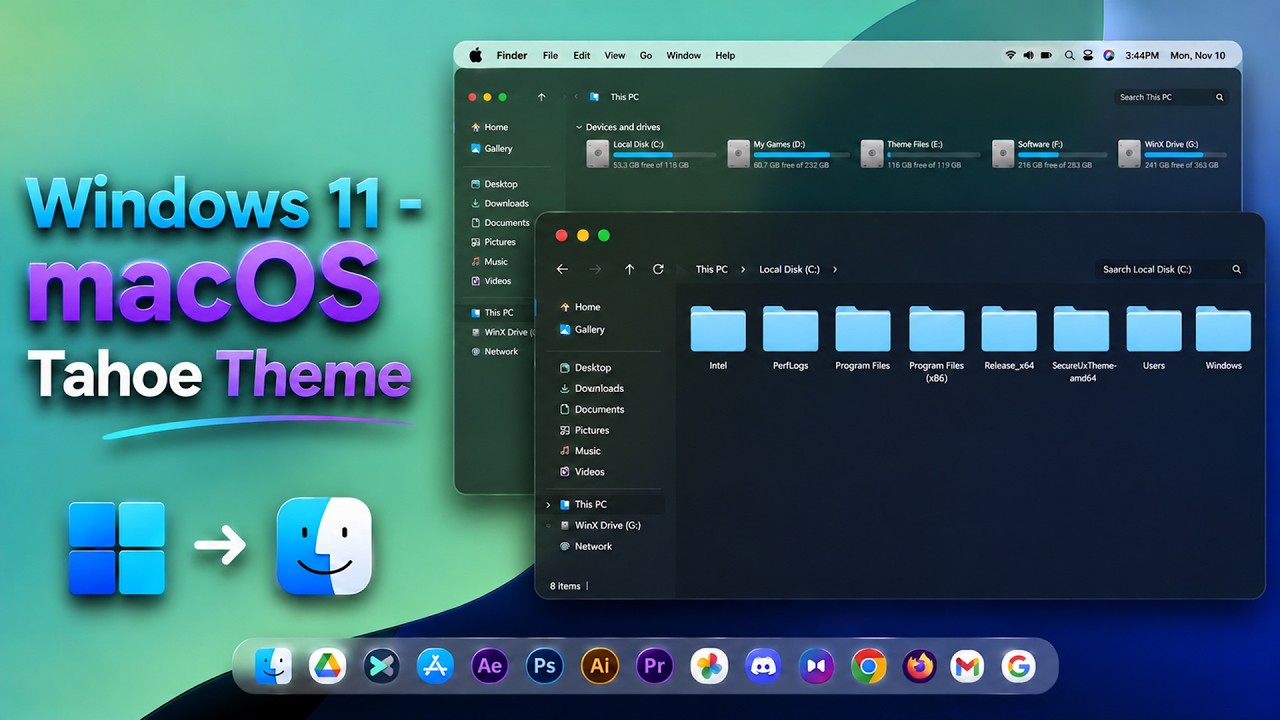Screen dimensions: 1280x720
Task: Open the Program Files folder
Action: coord(863,338)
